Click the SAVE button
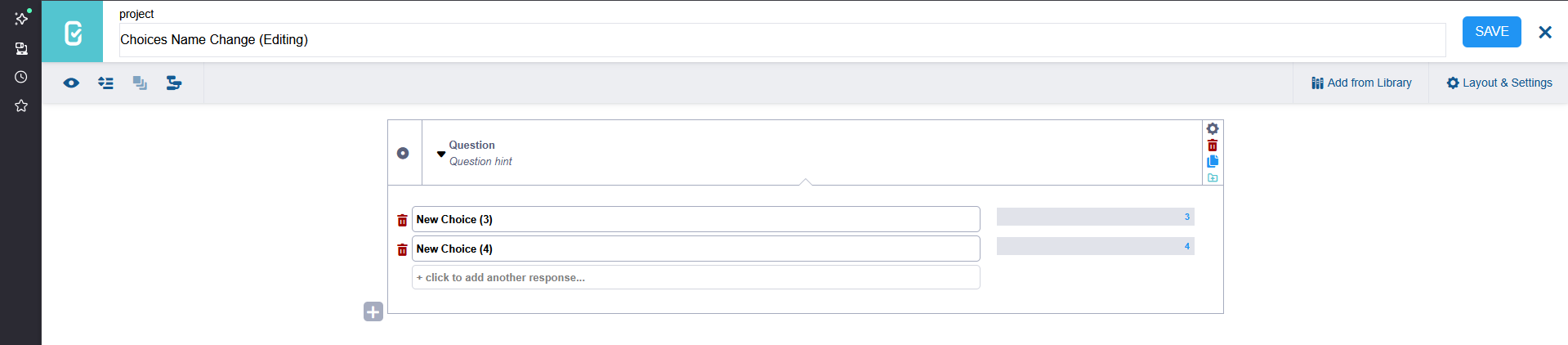The image size is (1568, 345). (1491, 32)
